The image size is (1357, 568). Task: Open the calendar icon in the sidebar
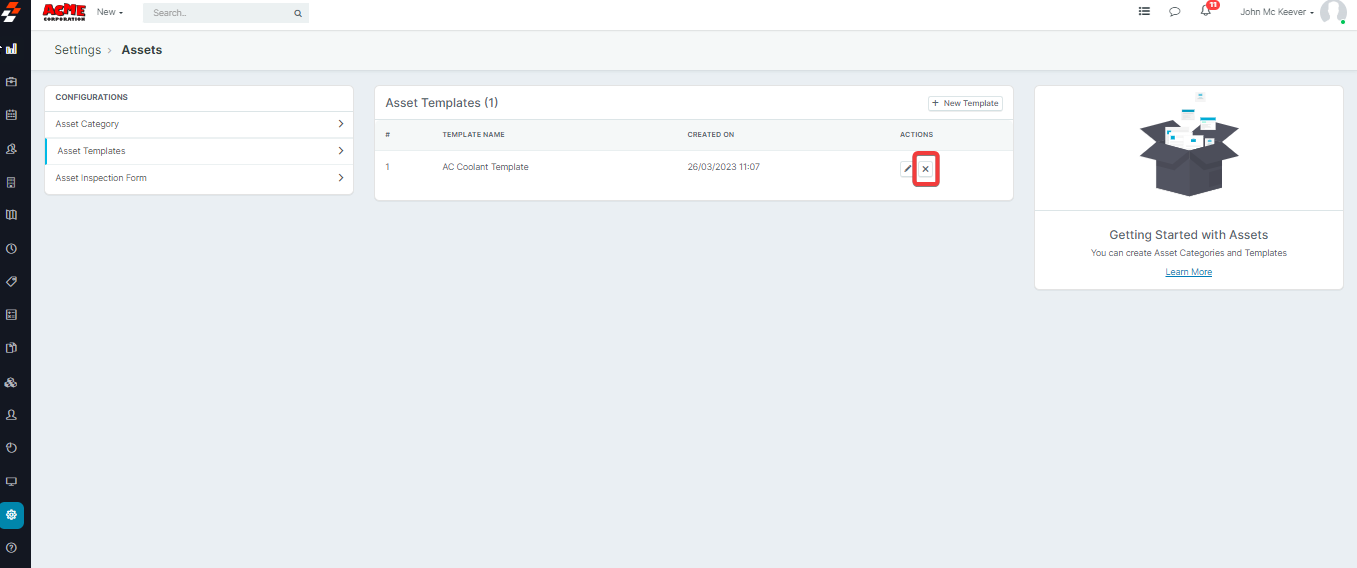point(11,115)
